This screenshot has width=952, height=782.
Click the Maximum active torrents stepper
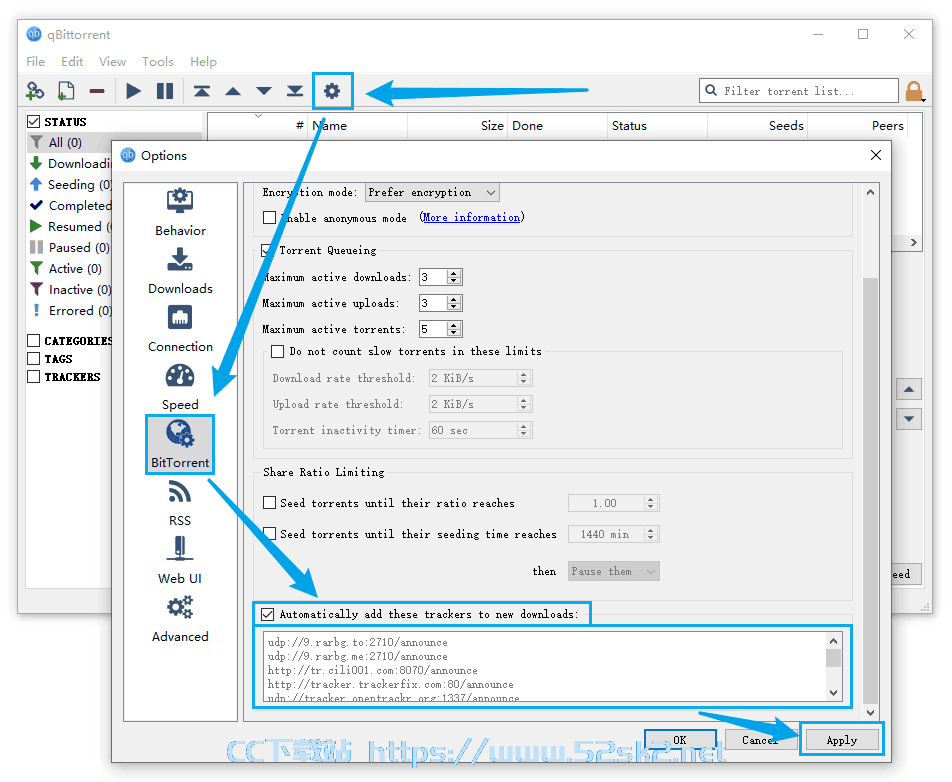(x=454, y=329)
